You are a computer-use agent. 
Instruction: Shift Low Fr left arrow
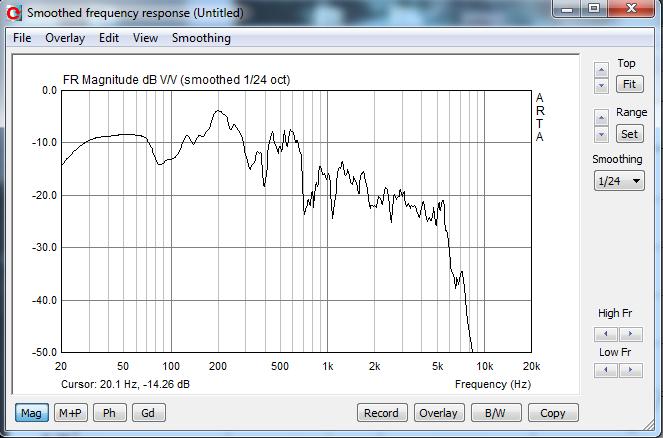606,370
